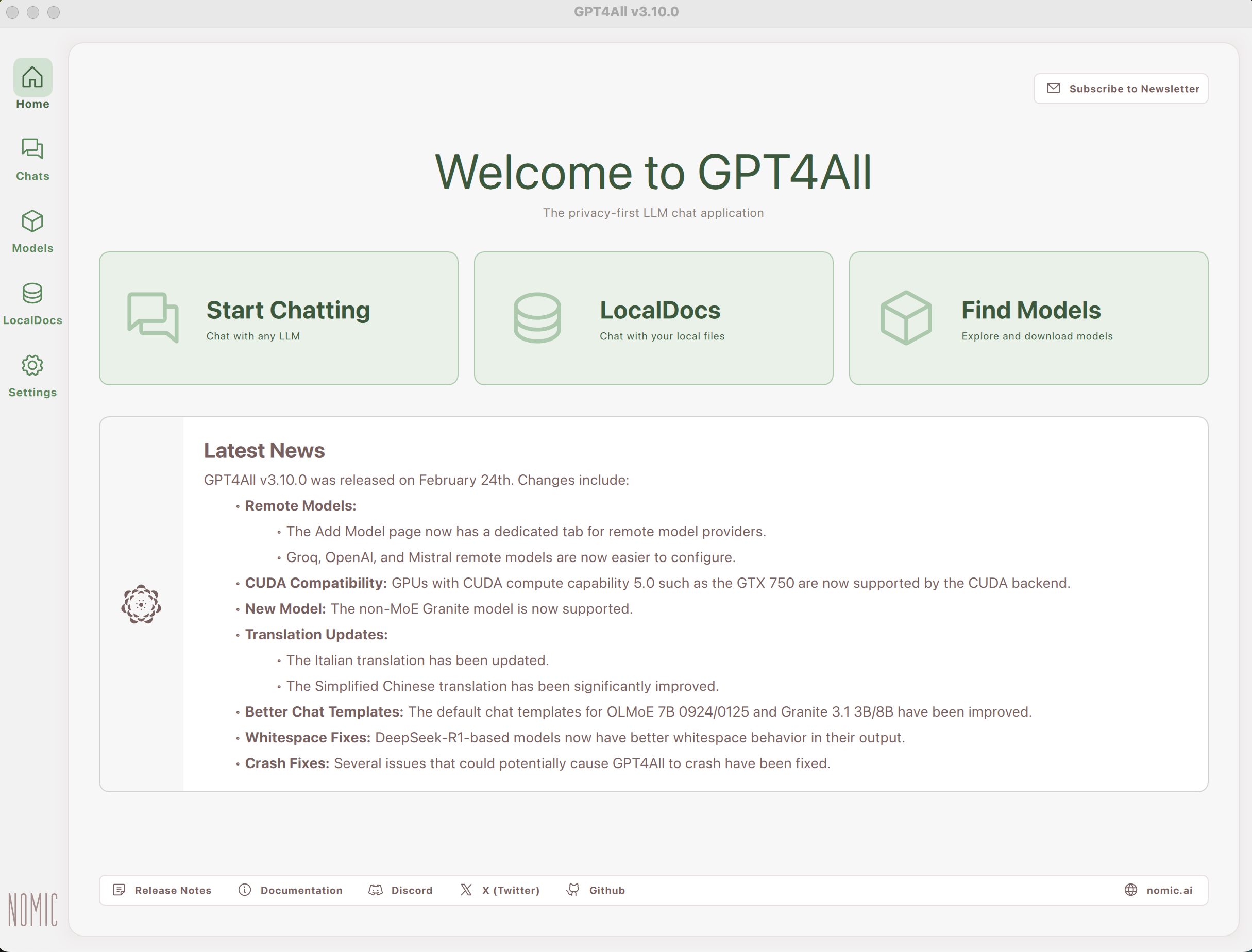Click the "Remote Models:" bullet

[x=300, y=505]
